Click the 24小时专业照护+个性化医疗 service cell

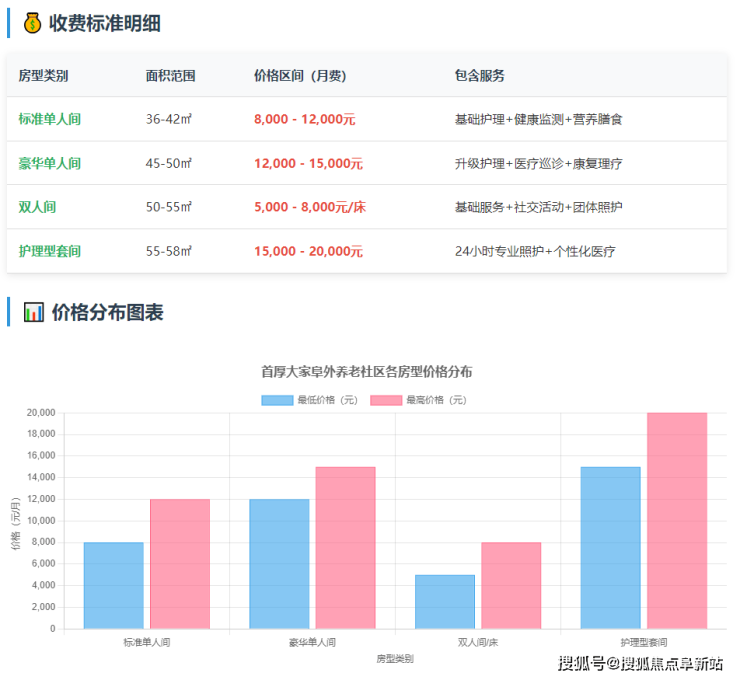pos(535,251)
